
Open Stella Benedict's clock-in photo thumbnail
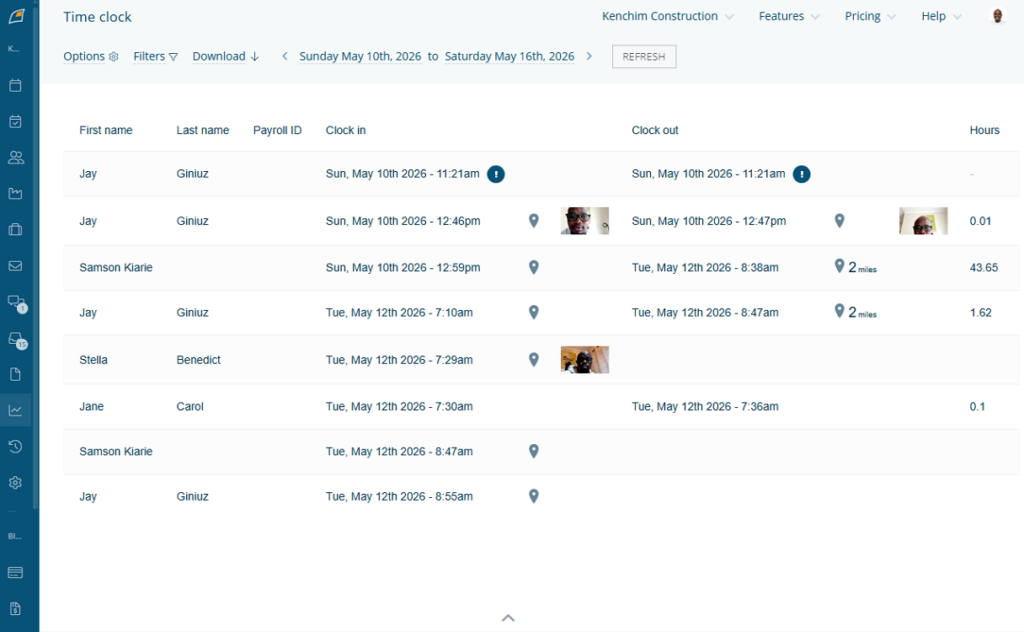(584, 360)
